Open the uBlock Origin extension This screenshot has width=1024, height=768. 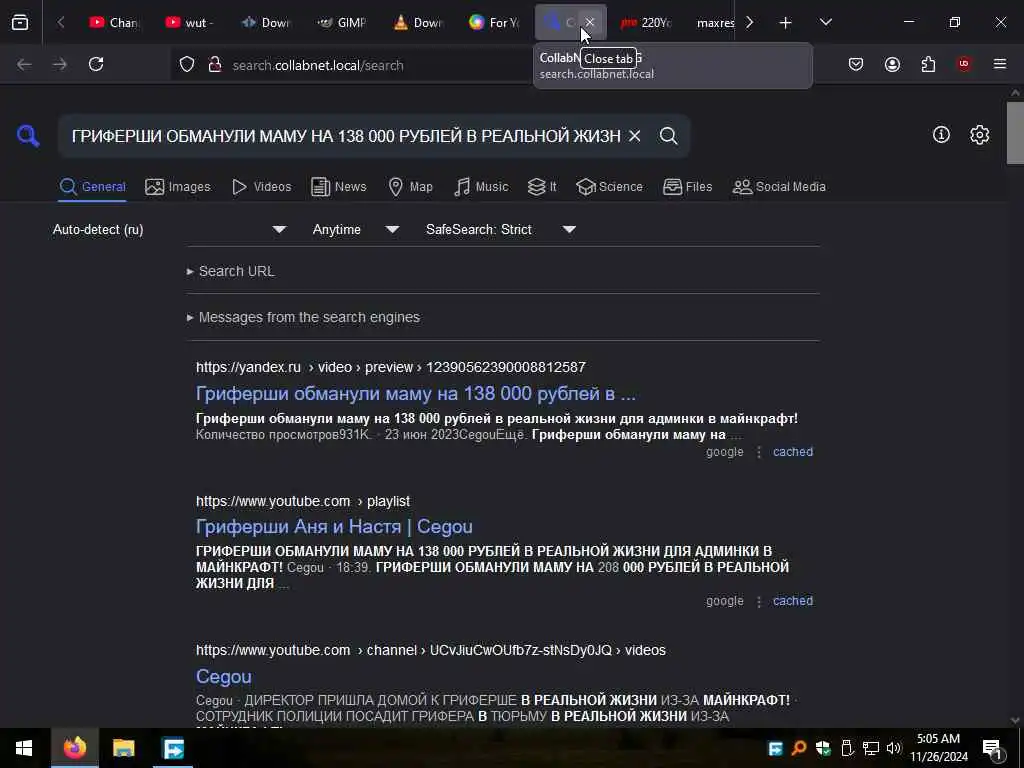[964, 64]
